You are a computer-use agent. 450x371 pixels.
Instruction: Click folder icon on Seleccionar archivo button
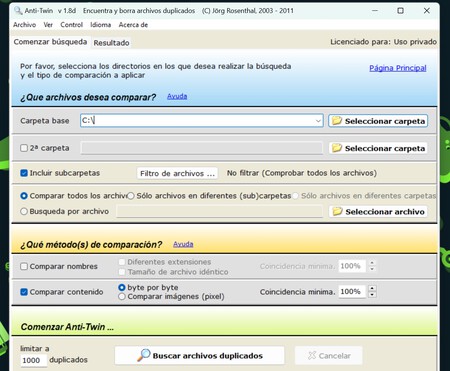click(x=337, y=211)
